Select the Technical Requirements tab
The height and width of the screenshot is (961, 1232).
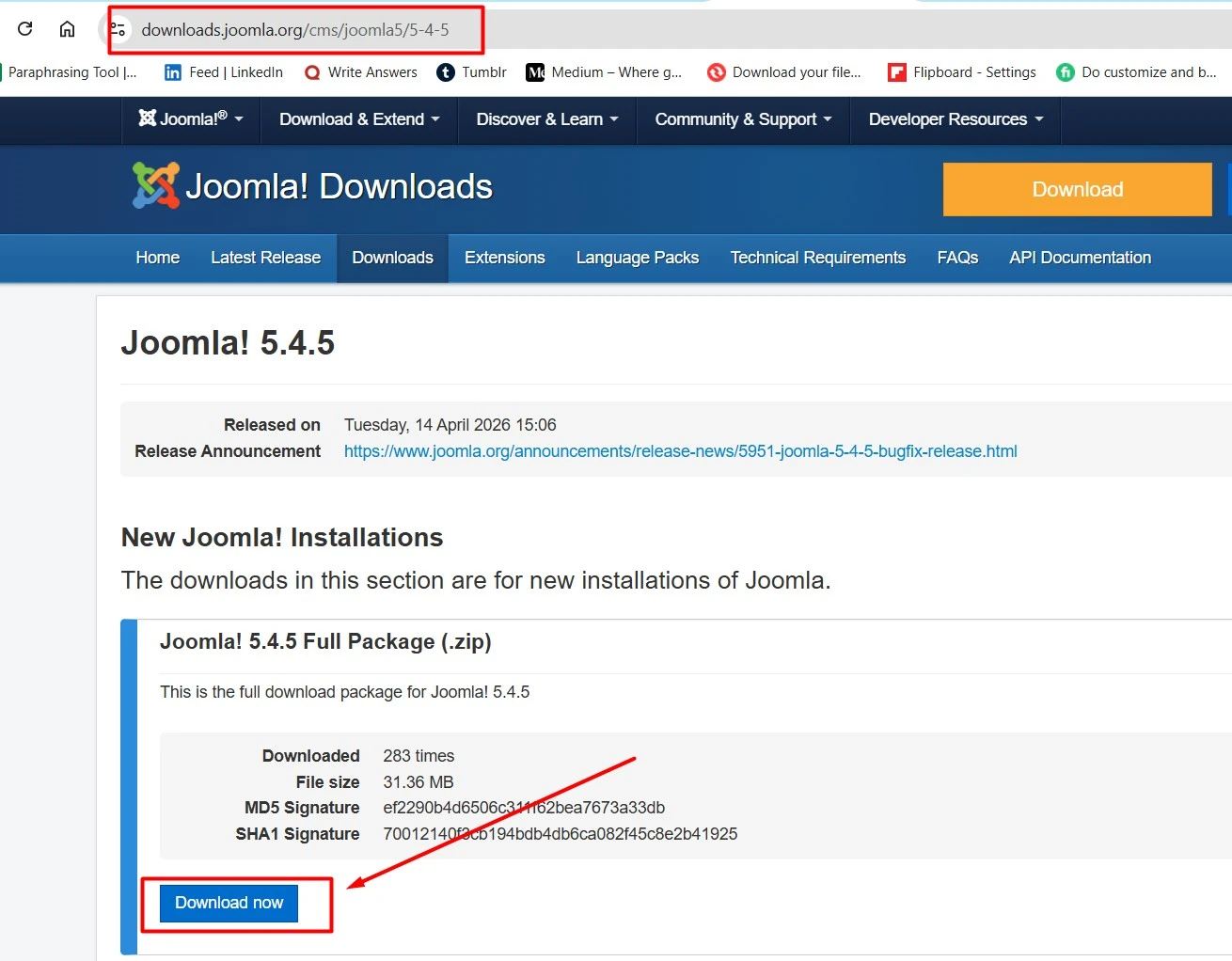click(x=817, y=258)
